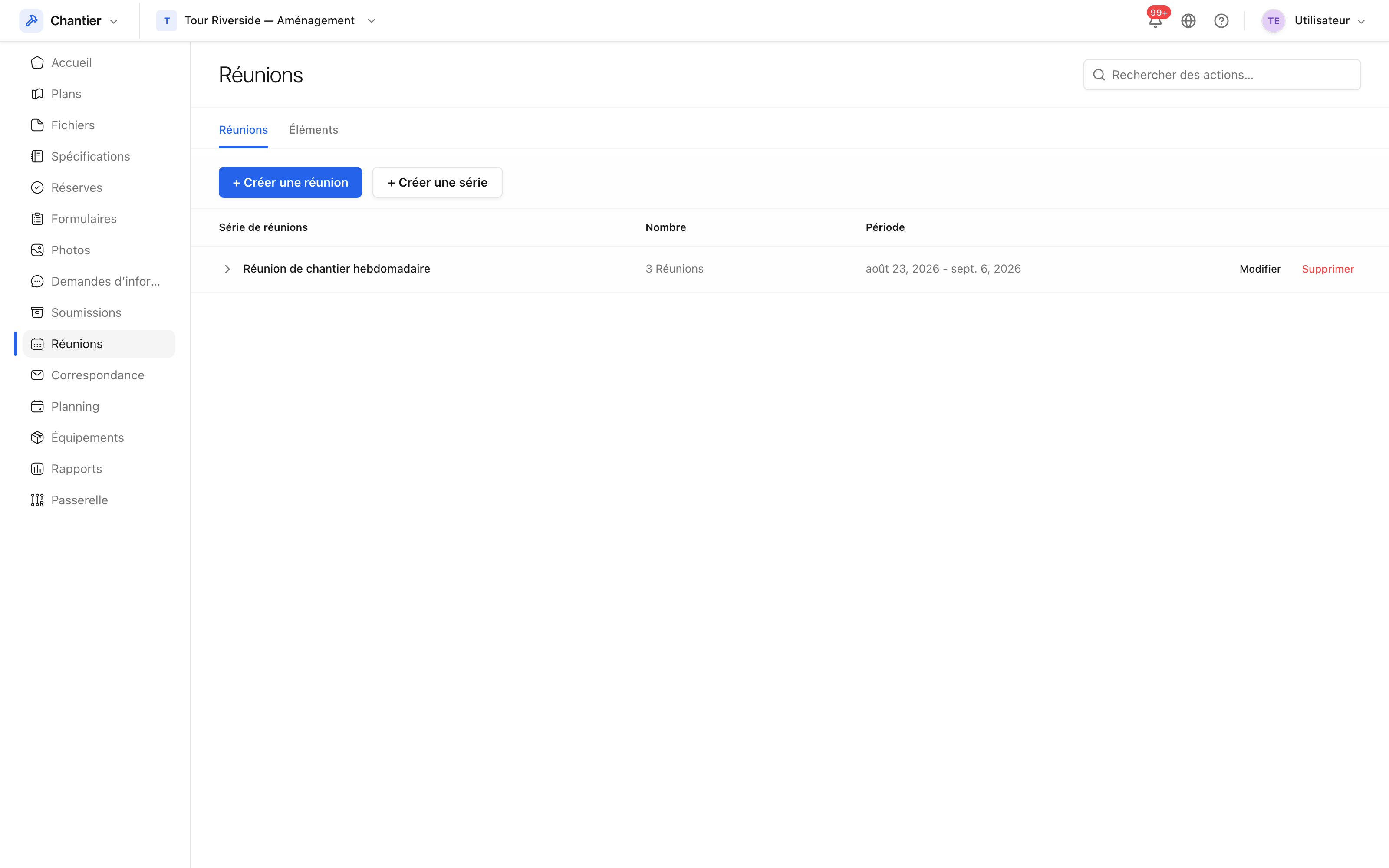1389x868 pixels.
Task: Click the Réserves checkmark circle icon
Action: click(37, 188)
